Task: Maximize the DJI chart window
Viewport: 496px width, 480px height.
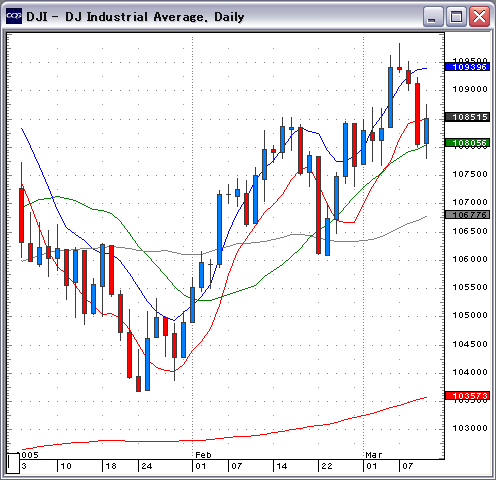Action: (x=456, y=16)
